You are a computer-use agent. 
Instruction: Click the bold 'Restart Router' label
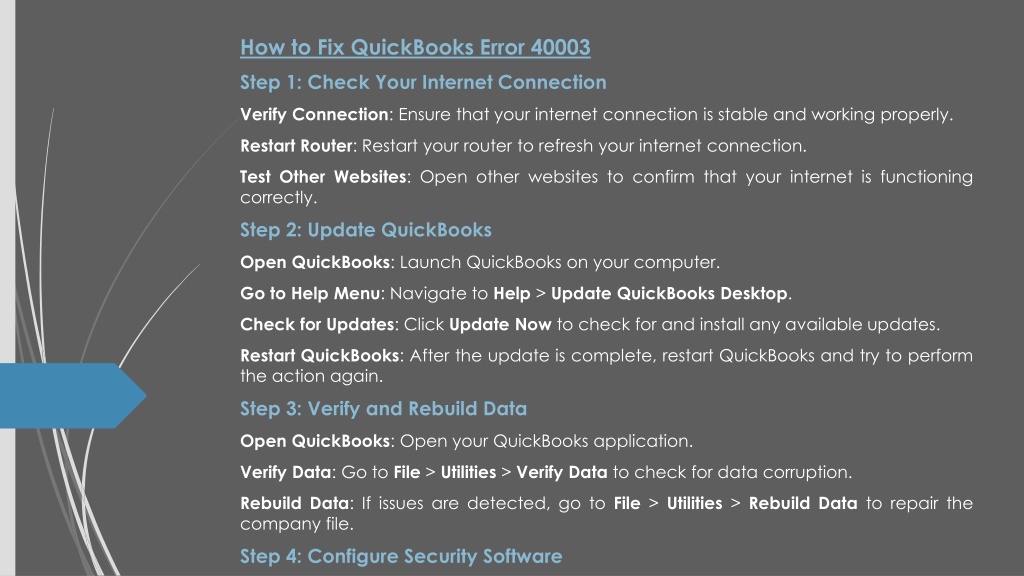pyautogui.click(x=296, y=146)
